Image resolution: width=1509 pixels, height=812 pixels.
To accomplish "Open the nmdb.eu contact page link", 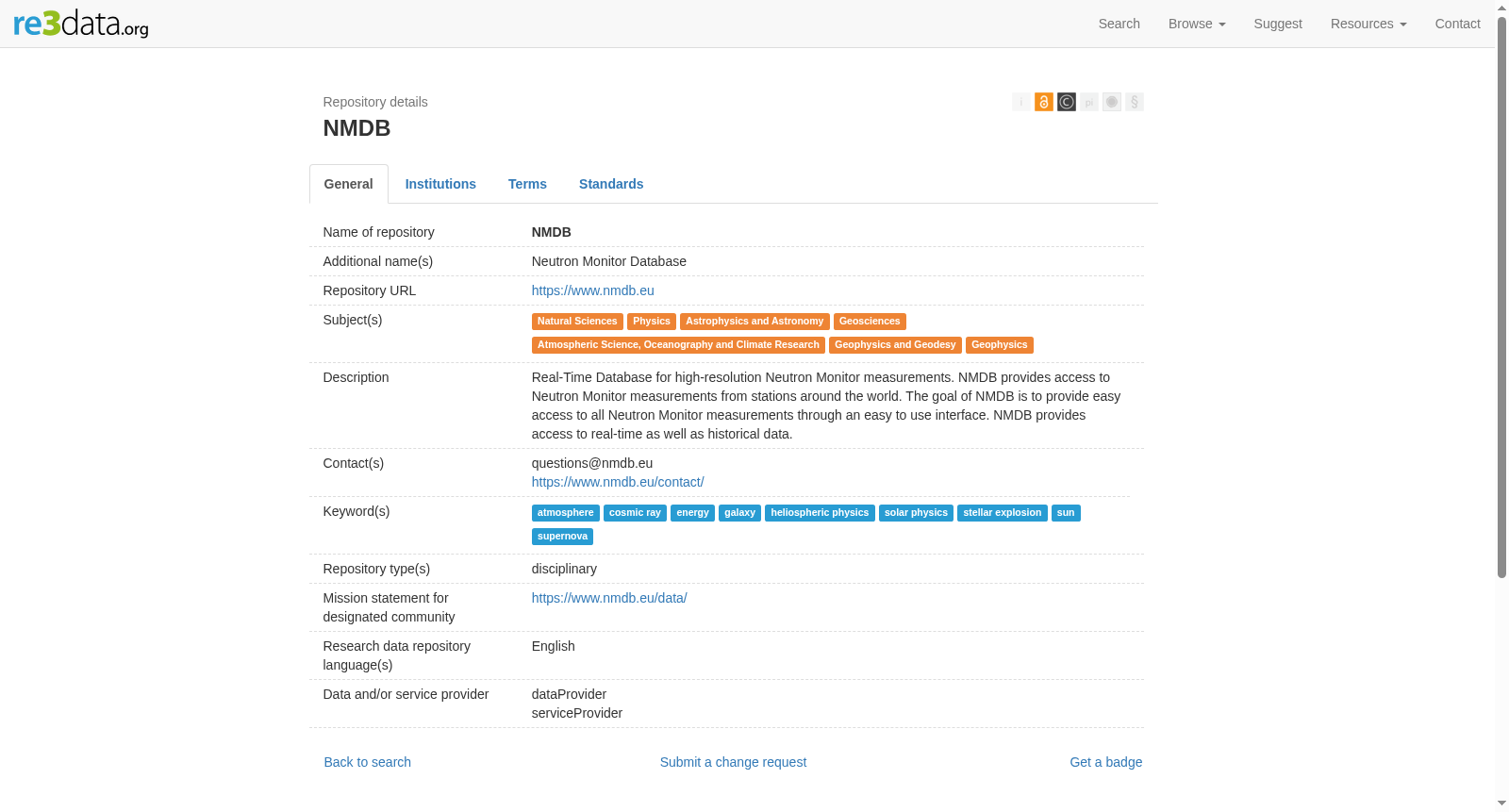I will (x=618, y=482).
